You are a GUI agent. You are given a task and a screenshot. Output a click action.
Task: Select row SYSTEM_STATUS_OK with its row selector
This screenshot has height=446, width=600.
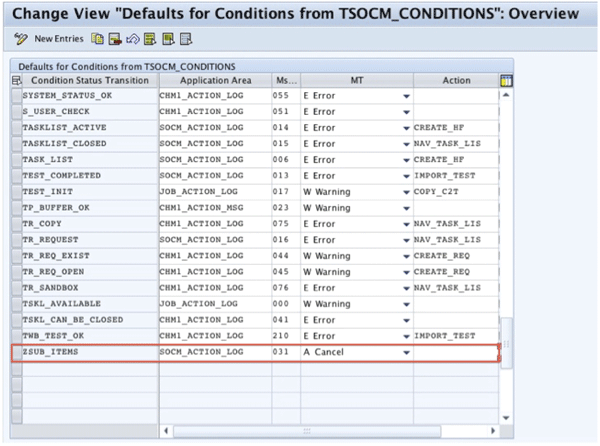tap(16, 96)
